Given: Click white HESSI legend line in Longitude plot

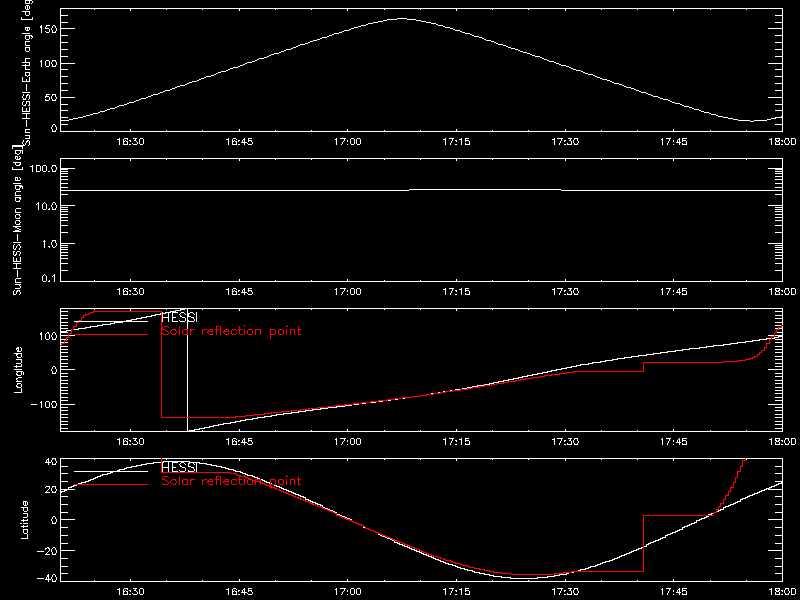Looking at the screenshot, I should tap(111, 321).
